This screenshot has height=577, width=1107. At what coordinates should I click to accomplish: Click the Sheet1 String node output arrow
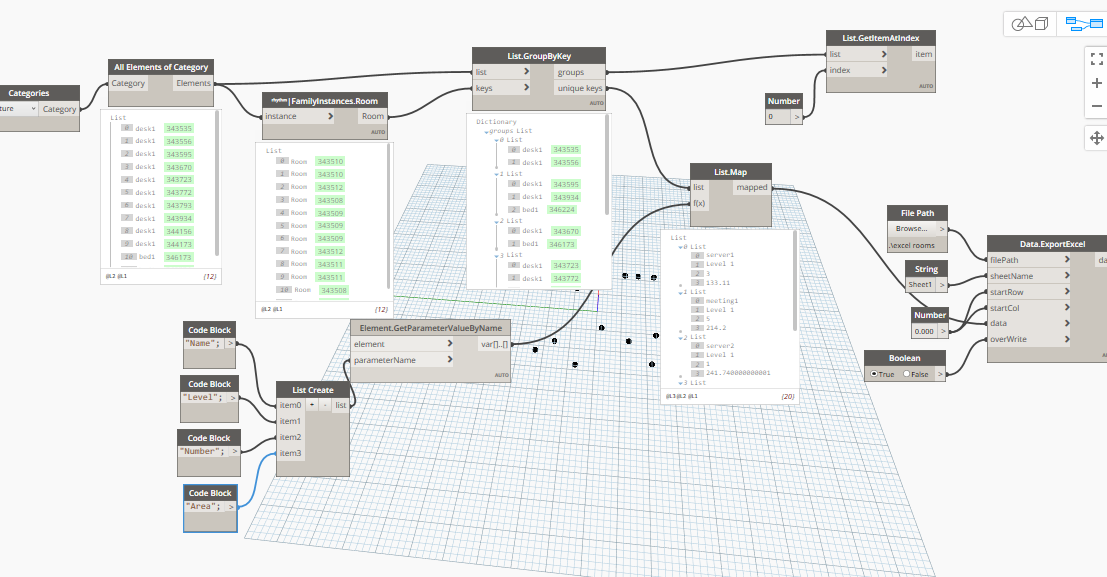tap(942, 285)
